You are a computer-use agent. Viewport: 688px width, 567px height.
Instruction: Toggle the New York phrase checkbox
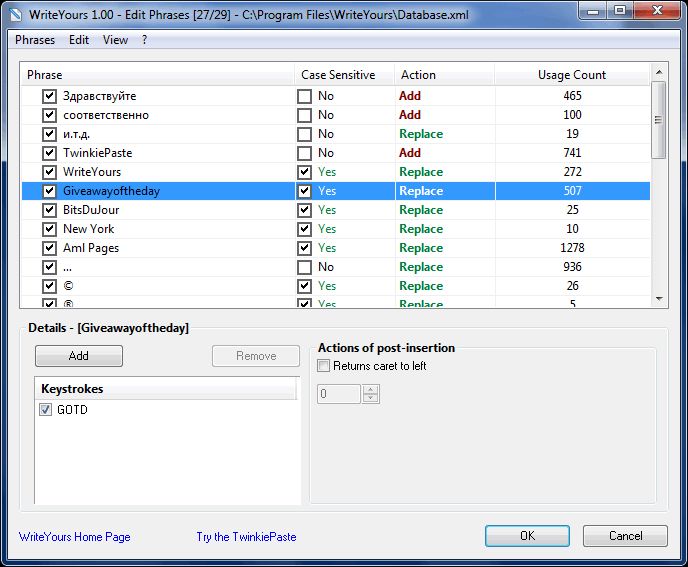click(49, 229)
